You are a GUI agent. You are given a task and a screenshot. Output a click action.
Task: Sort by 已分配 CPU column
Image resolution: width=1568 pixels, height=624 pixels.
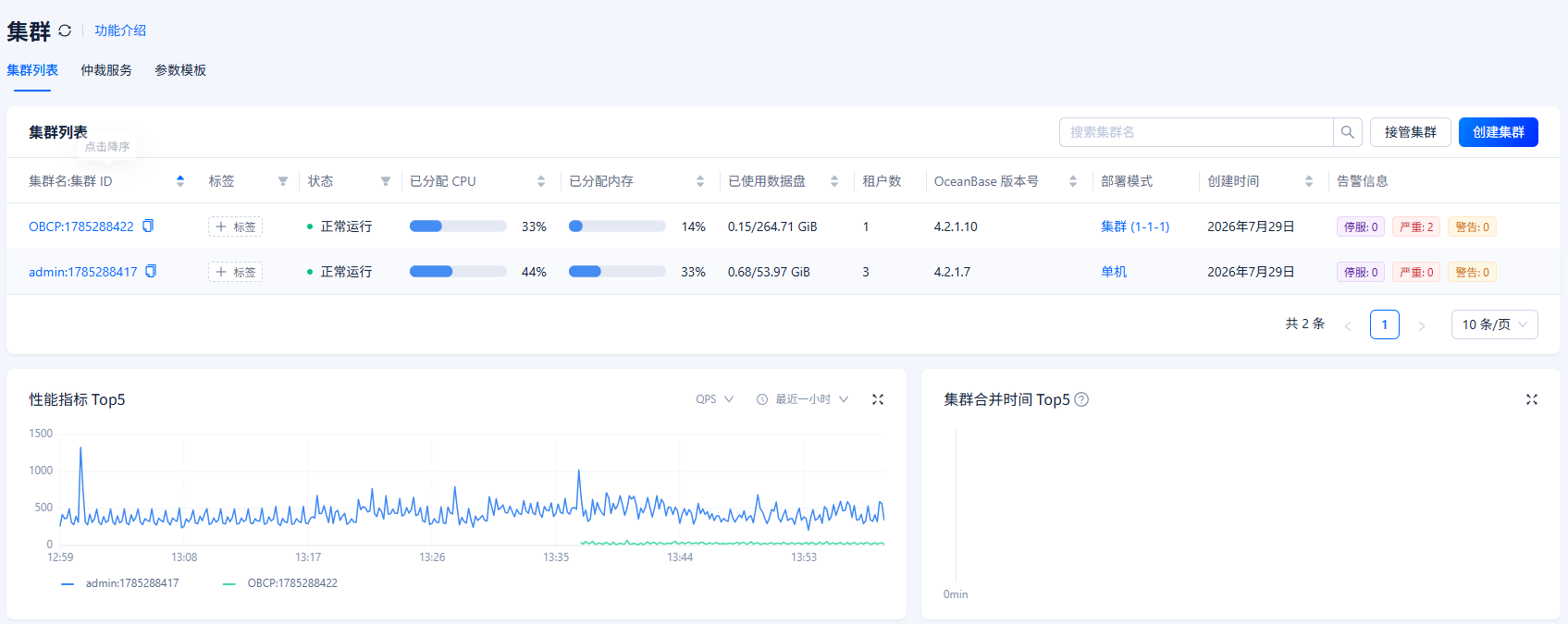[541, 181]
